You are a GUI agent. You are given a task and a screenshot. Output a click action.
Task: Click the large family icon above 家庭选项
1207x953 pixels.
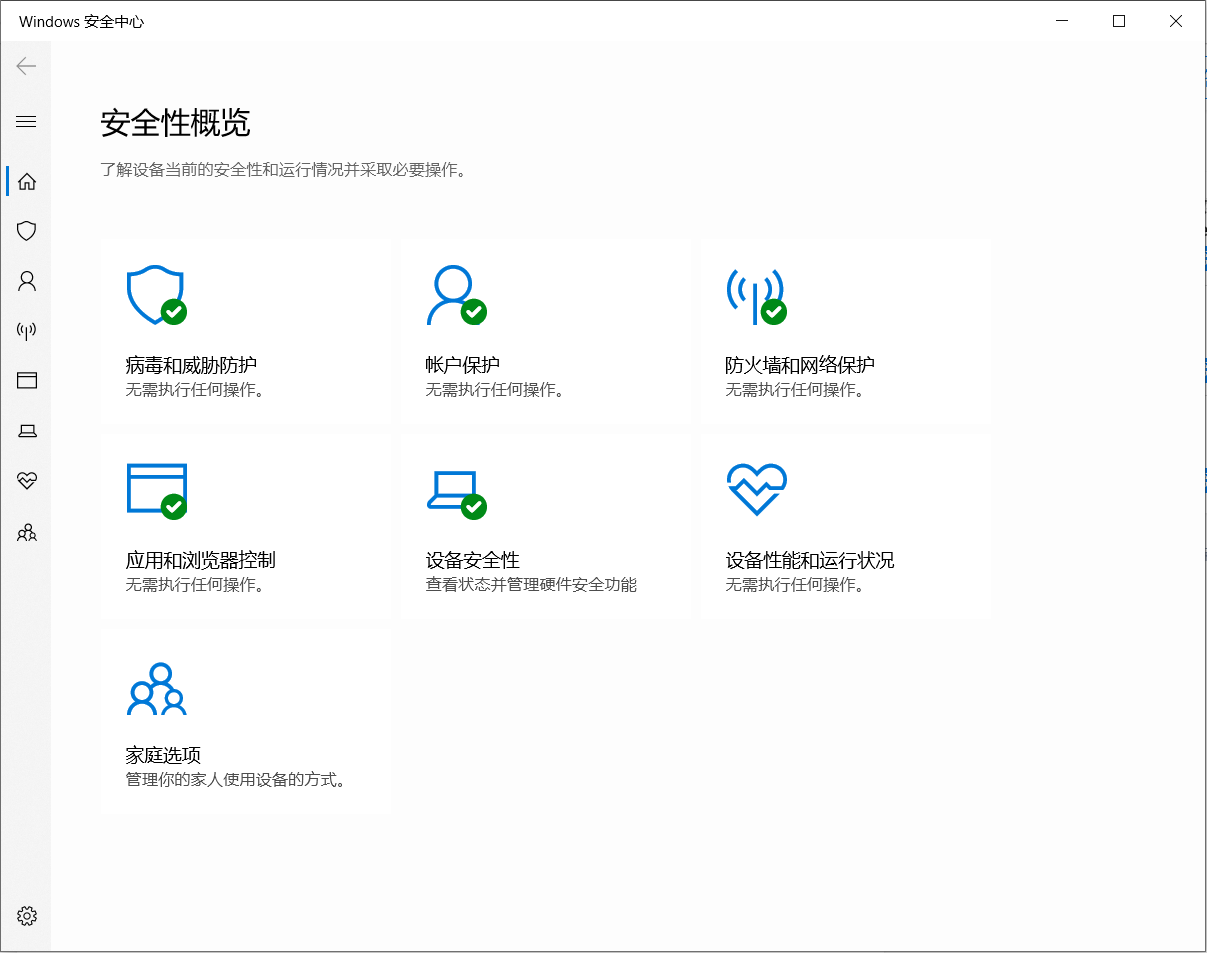click(157, 688)
